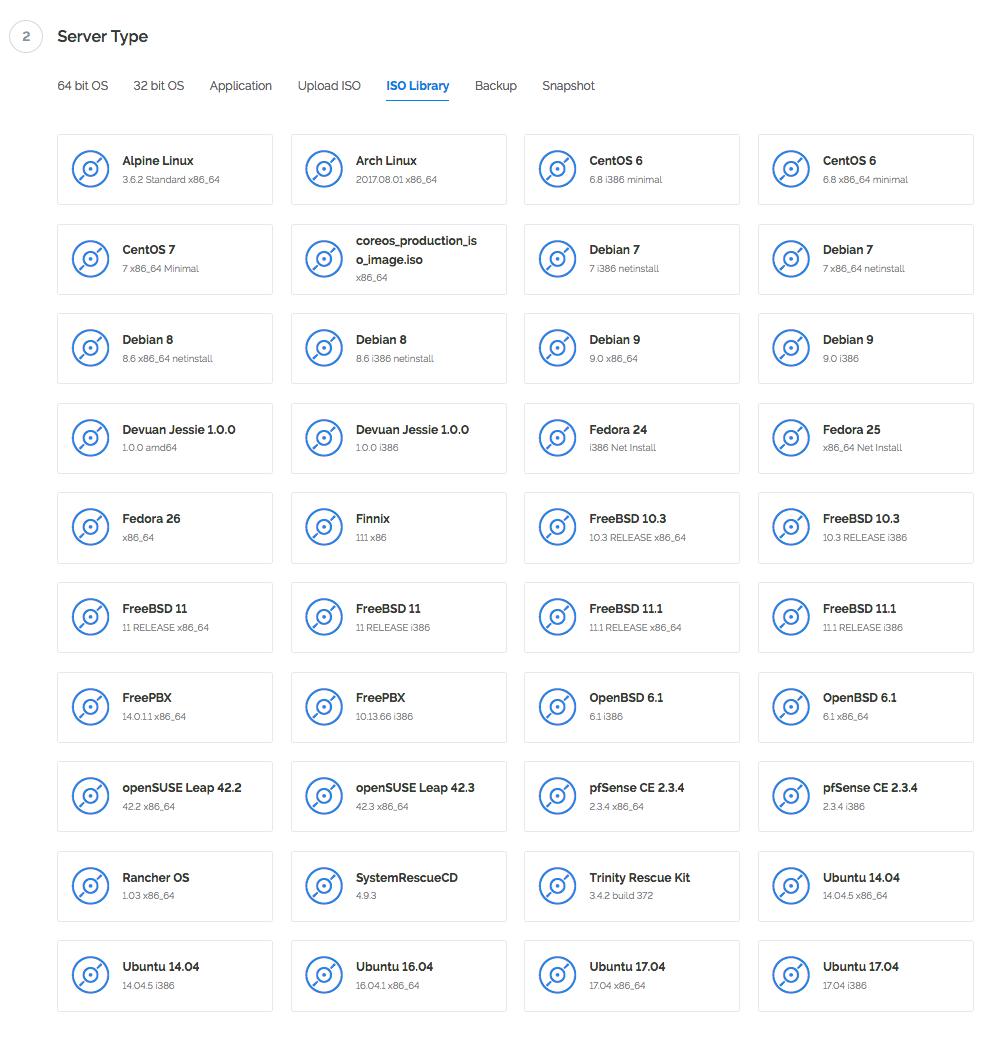The height and width of the screenshot is (1043, 1006).
Task: Choose pfSense CE 2.3.4 i386 card
Action: [866, 796]
